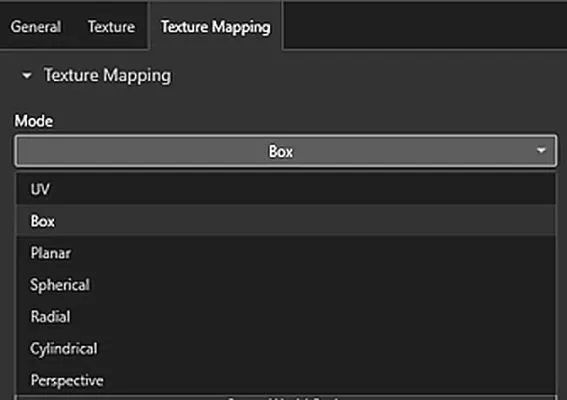The image size is (567, 400).
Task: Switch to the Texture tab
Action: (x=111, y=27)
